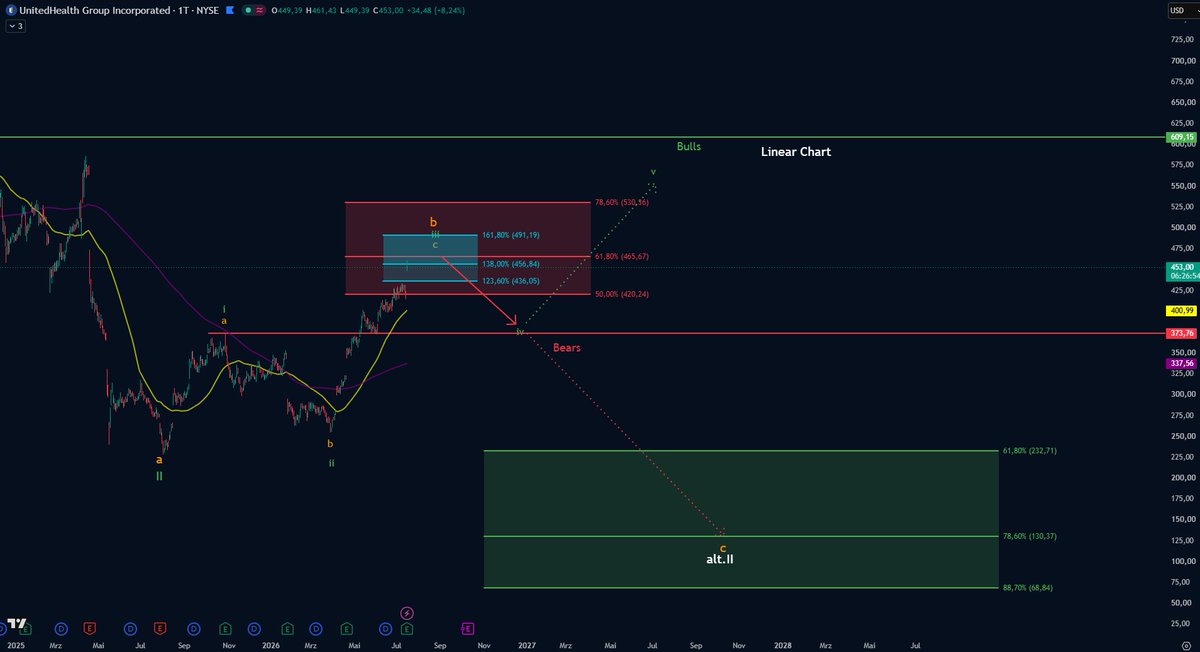Click the 2026 label on time axis
This screenshot has width=1200, height=652.
(271, 645)
